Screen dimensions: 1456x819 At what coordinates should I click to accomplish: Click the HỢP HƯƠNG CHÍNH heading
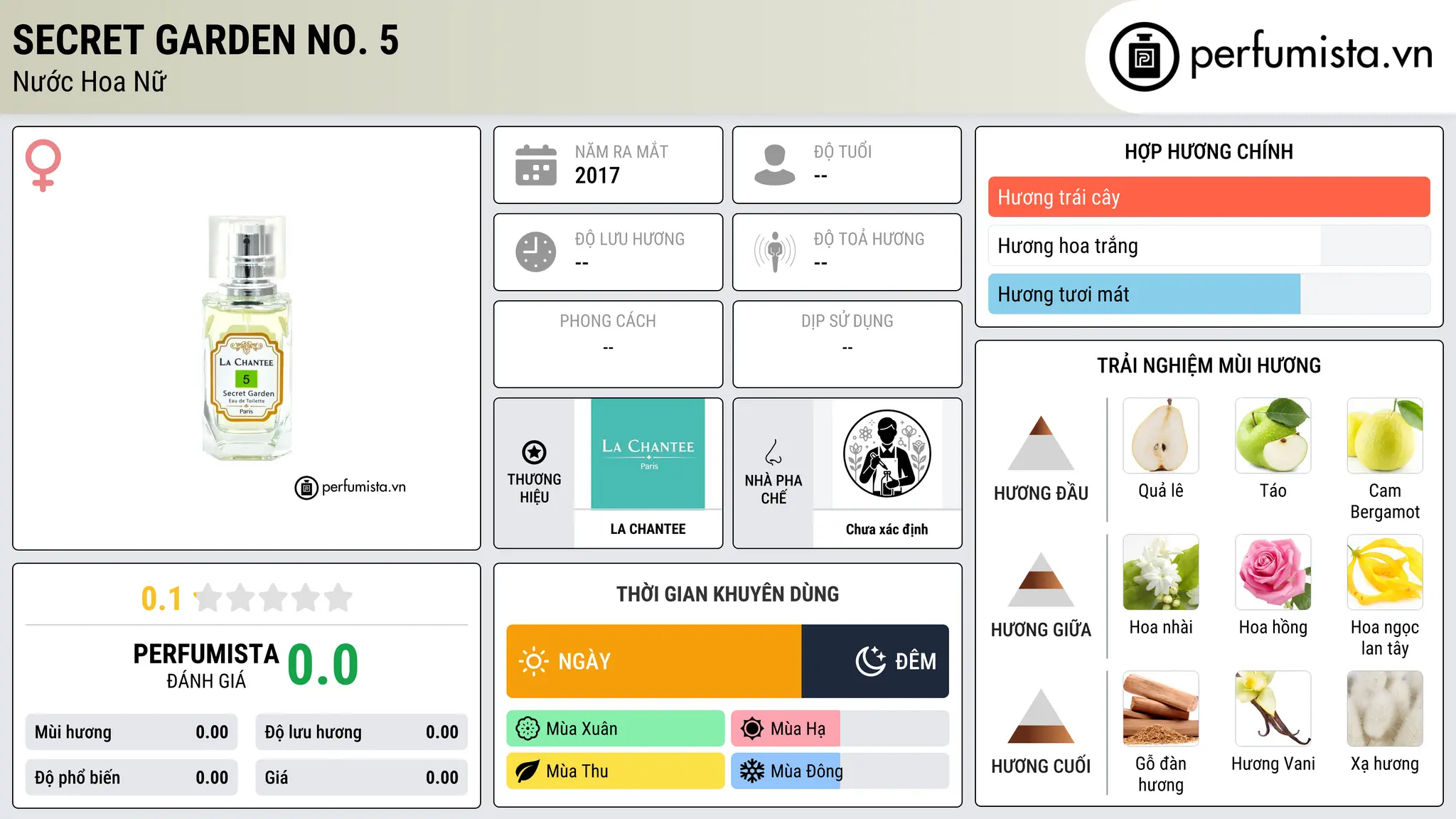click(x=1209, y=151)
